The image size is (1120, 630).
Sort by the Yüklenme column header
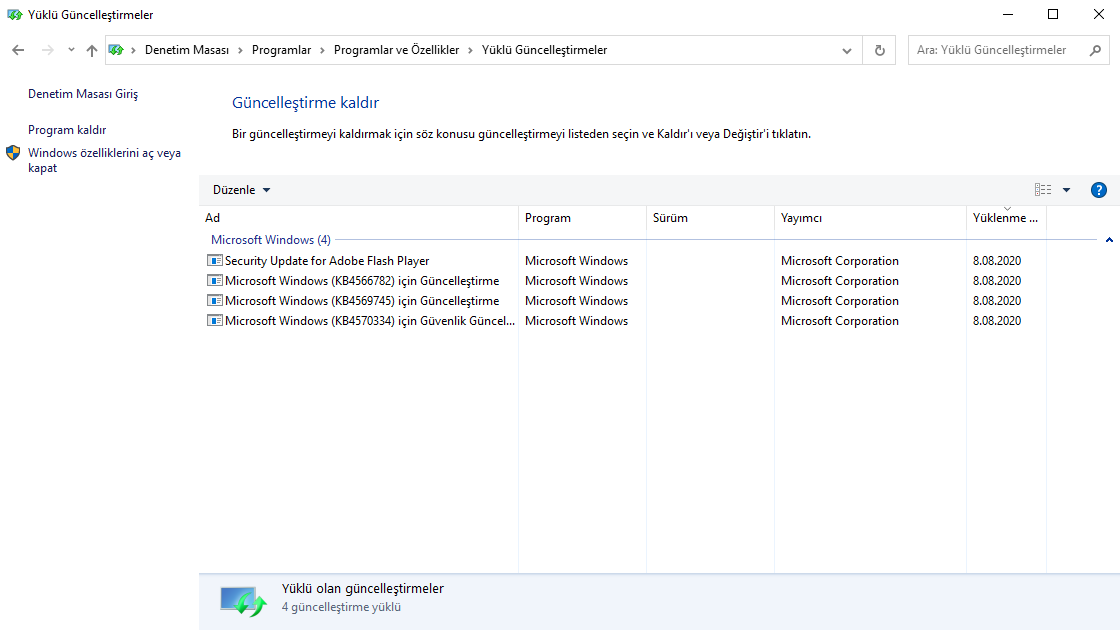pyautogui.click(x=1006, y=218)
